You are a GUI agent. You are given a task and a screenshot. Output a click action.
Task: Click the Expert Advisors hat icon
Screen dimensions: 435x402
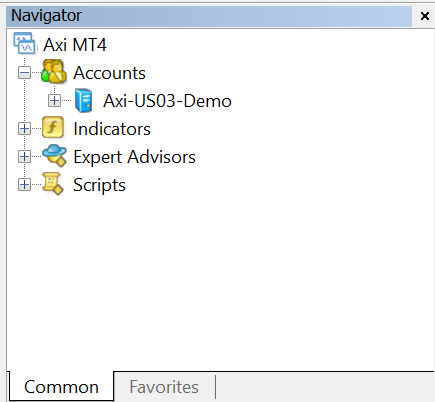coord(54,155)
